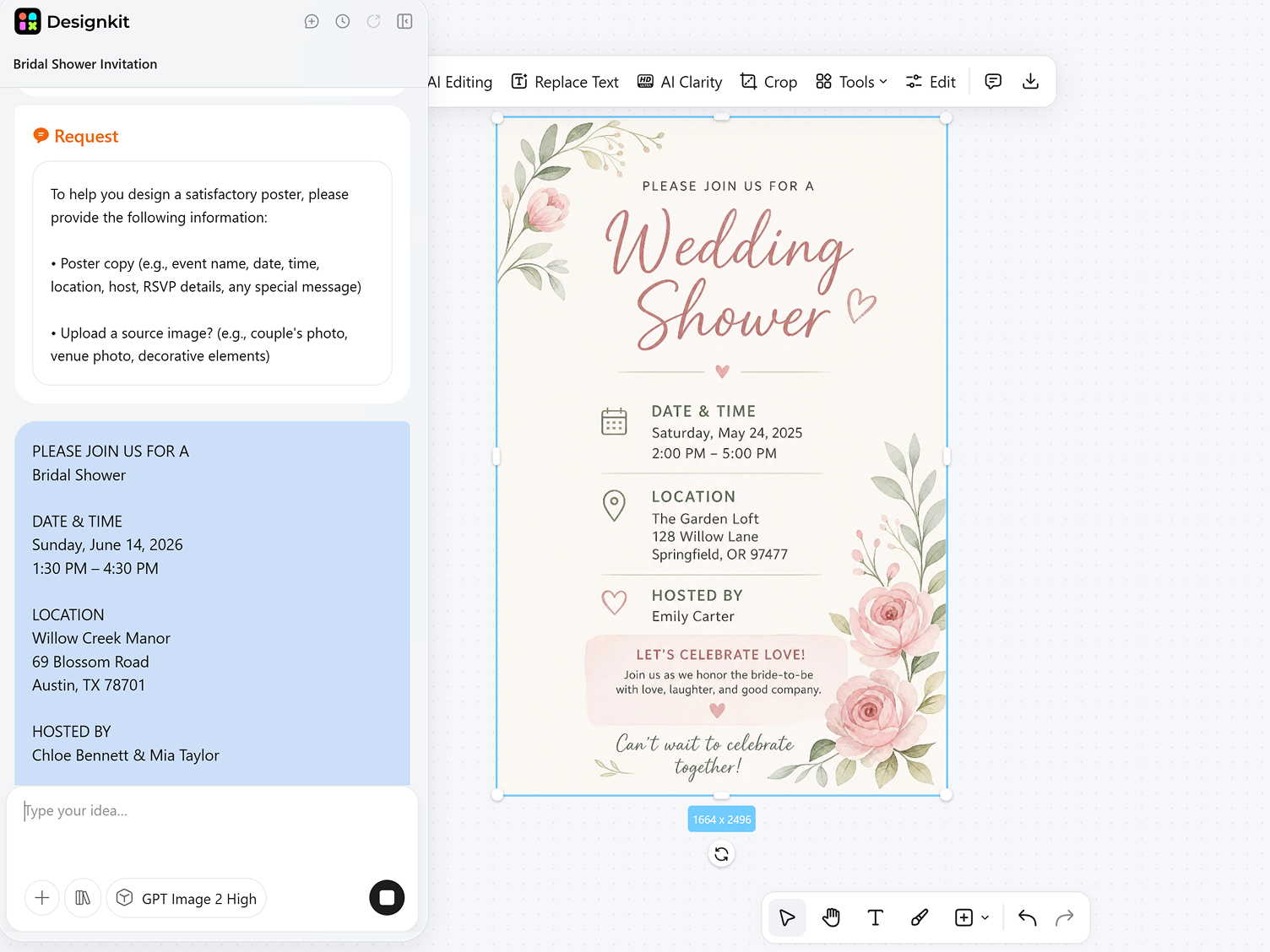Image resolution: width=1270 pixels, height=952 pixels.
Task: Click '69 Blossom Road' text in message
Action: [x=90, y=662]
